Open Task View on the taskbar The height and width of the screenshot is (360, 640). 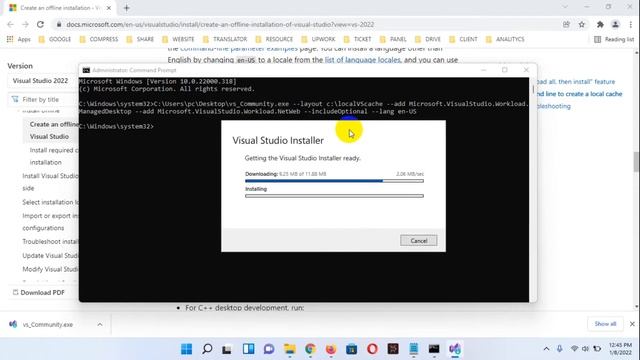(227, 349)
